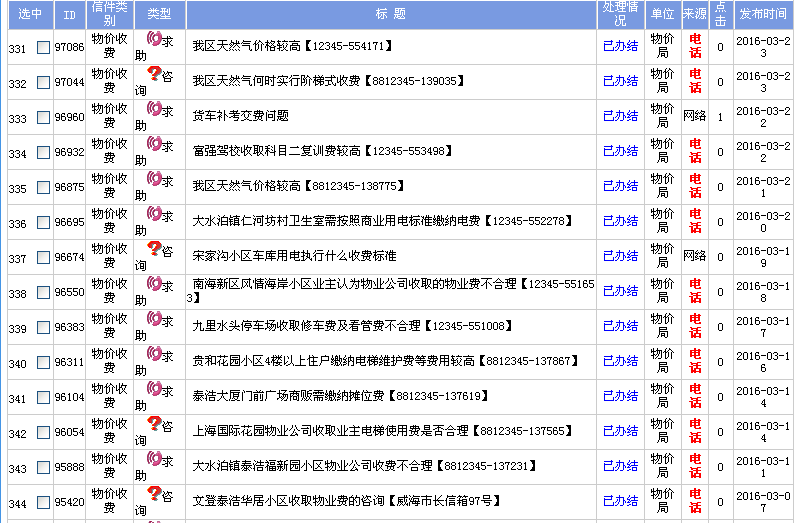
Task: Click 已办结 status for ID 95420
Action: (620, 501)
